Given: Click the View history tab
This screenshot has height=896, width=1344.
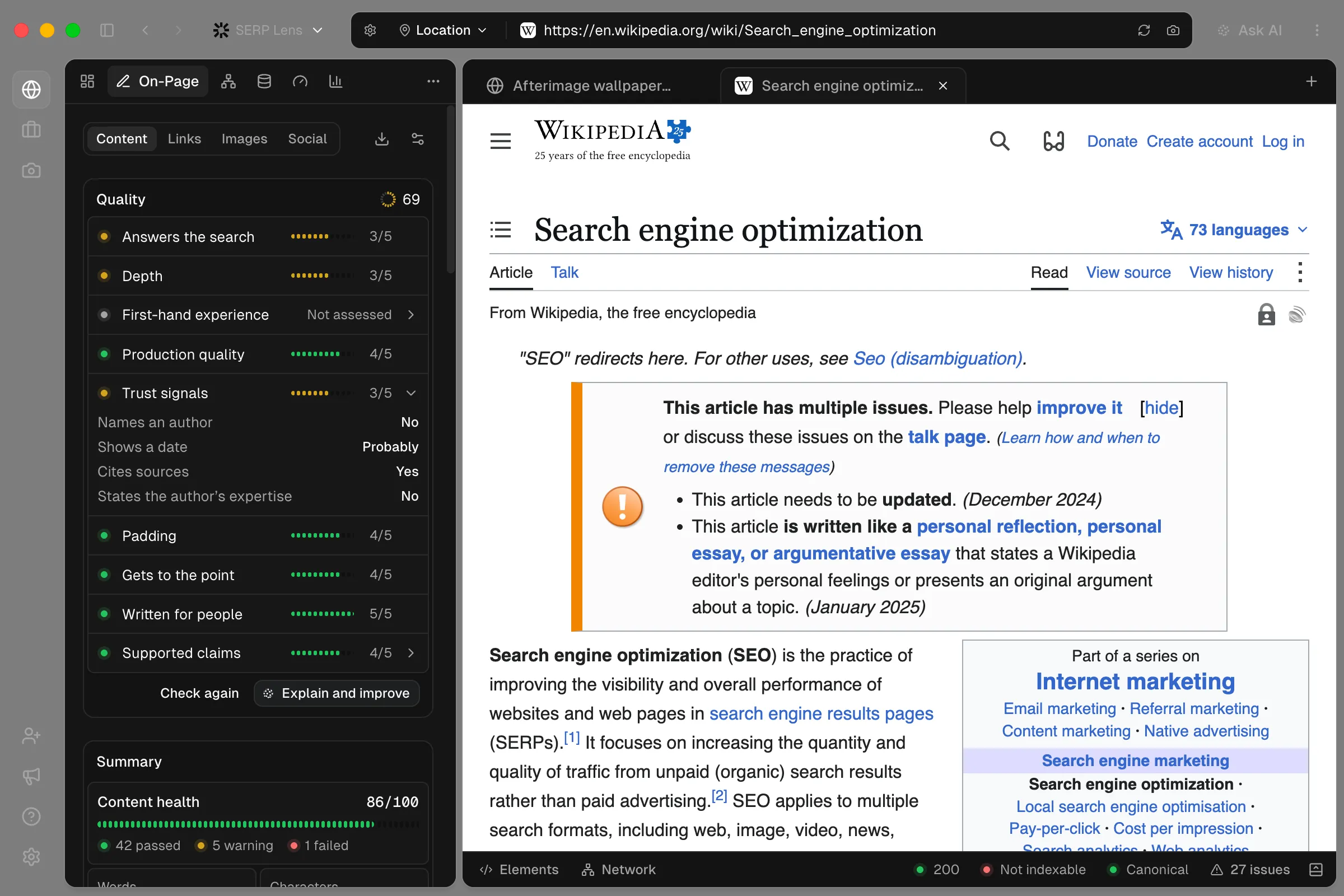Looking at the screenshot, I should pos(1231,273).
